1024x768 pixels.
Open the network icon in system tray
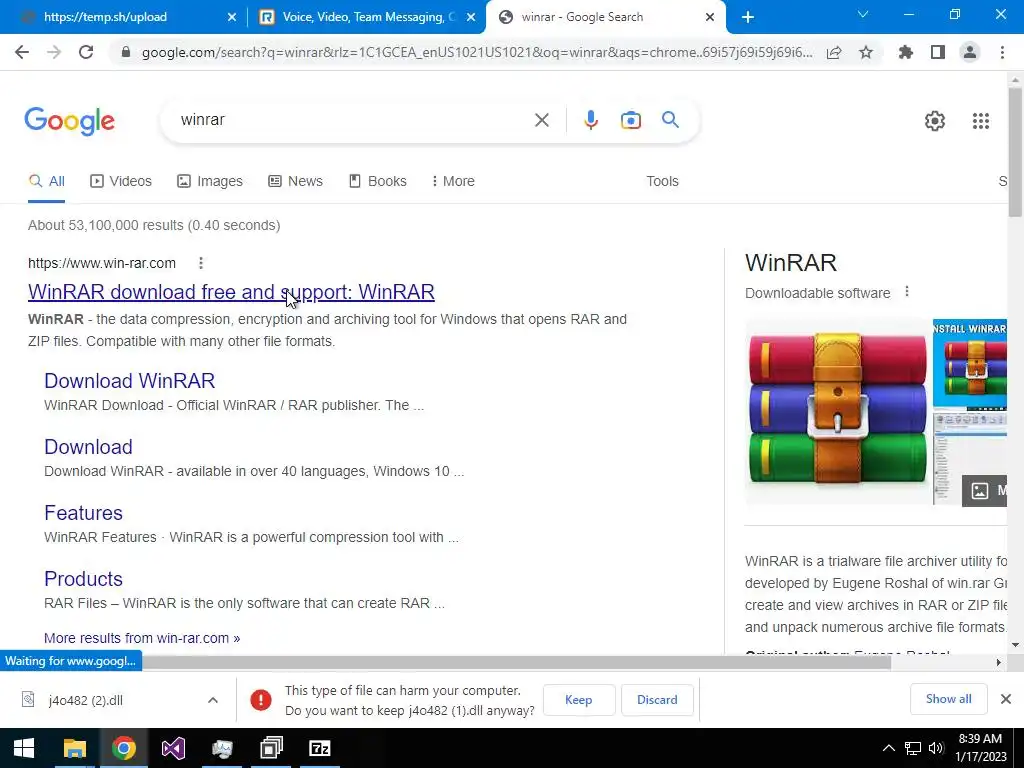912,748
